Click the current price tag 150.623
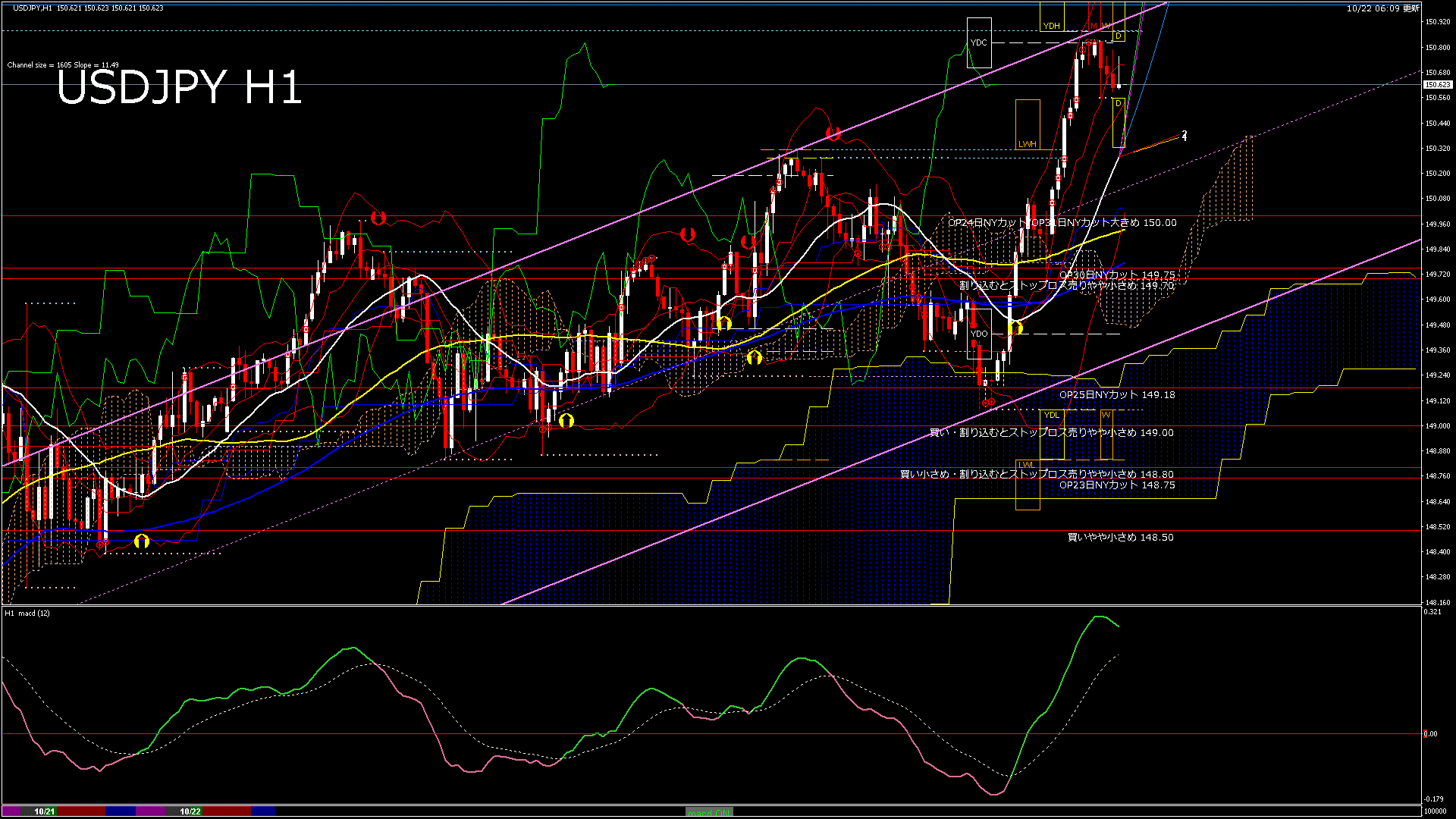This screenshot has width=1456, height=819. pos(1438,85)
